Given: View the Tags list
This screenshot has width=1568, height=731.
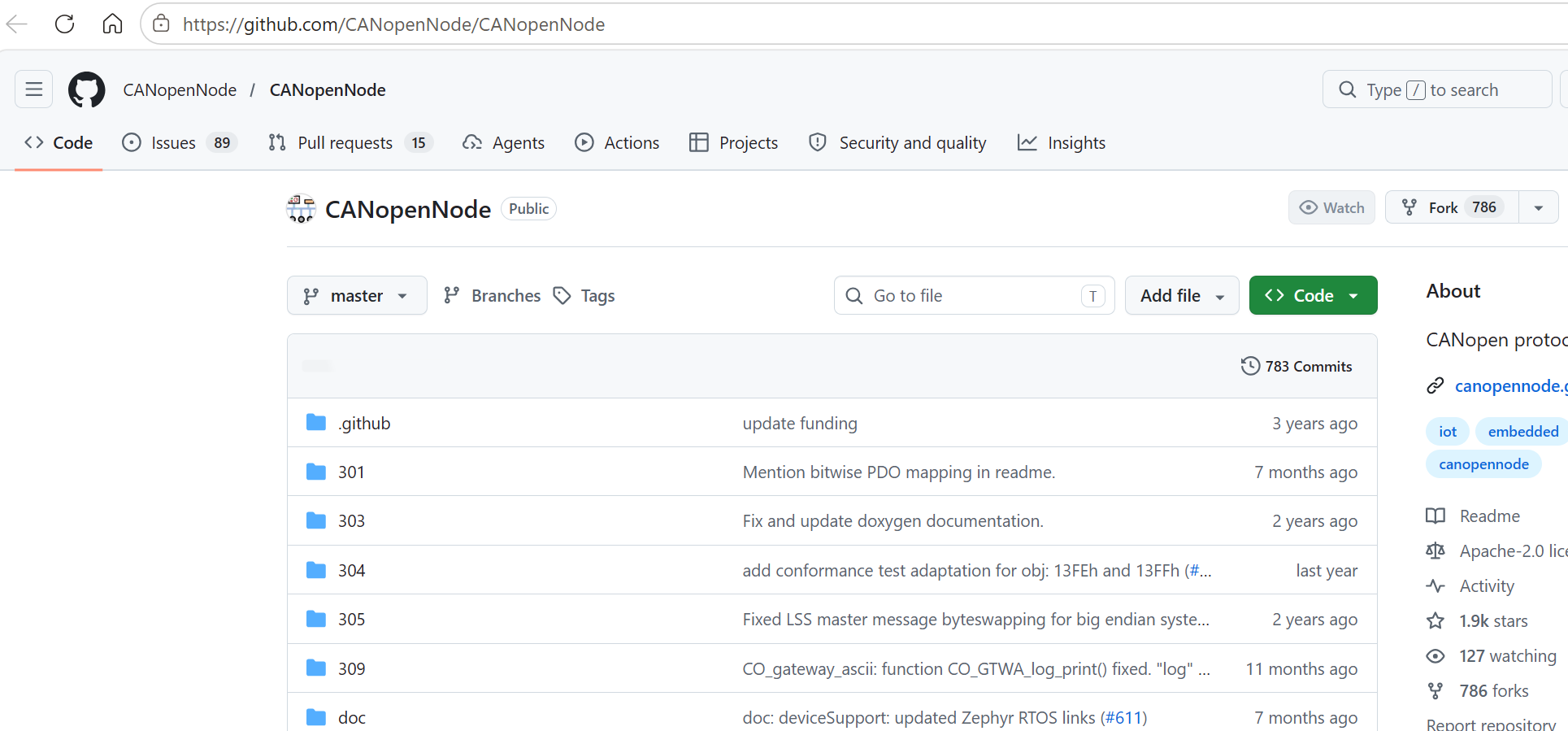Looking at the screenshot, I should click(x=584, y=295).
